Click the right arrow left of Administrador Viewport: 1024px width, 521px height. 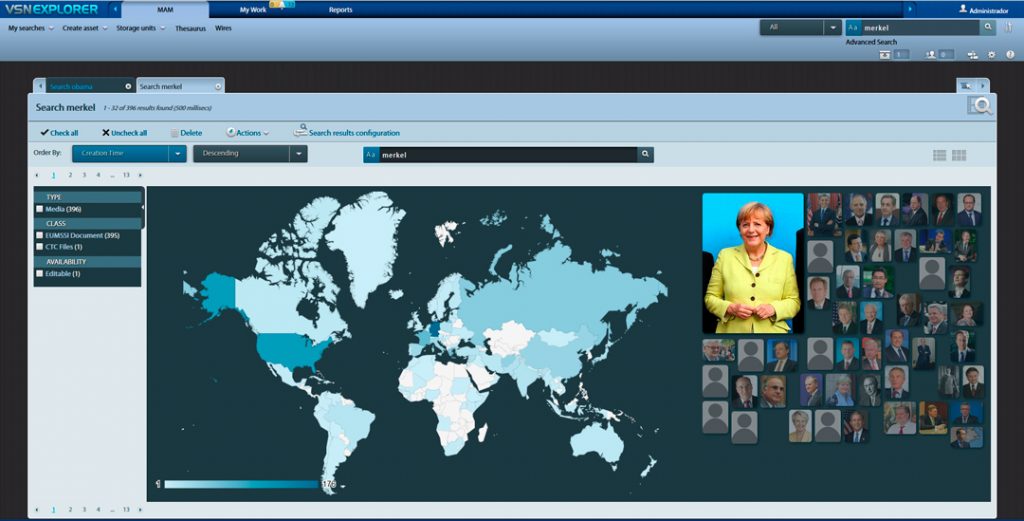(910, 9)
